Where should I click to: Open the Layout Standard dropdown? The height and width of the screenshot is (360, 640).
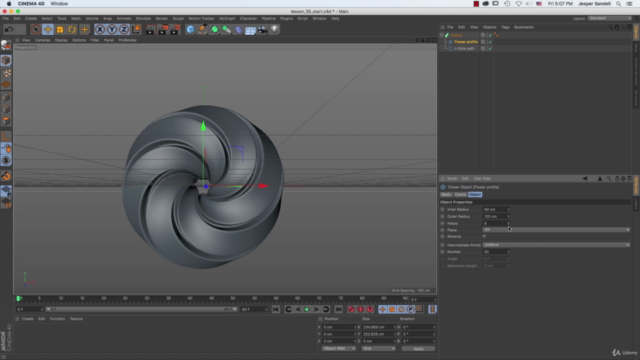click(610, 18)
